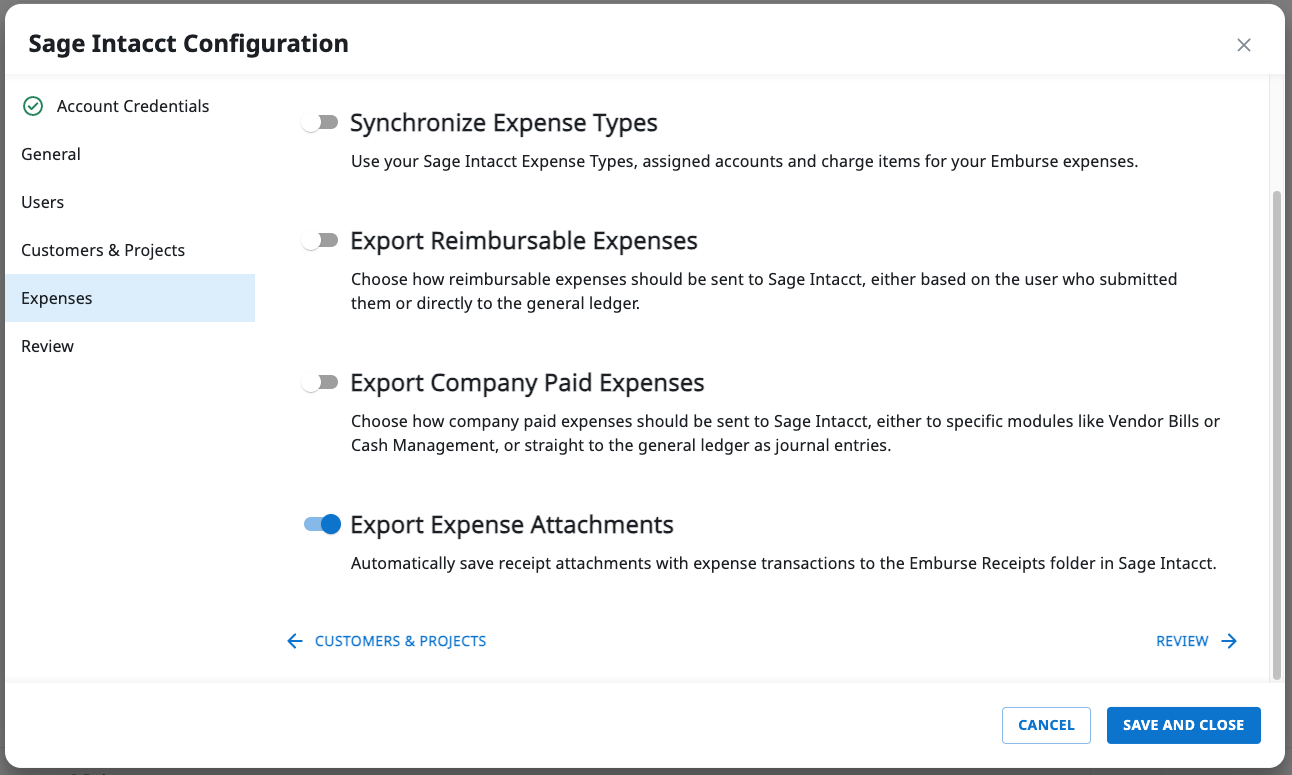This screenshot has width=1292, height=775.
Task: Enable Export Company Paid Expenses switch
Action: click(x=321, y=383)
